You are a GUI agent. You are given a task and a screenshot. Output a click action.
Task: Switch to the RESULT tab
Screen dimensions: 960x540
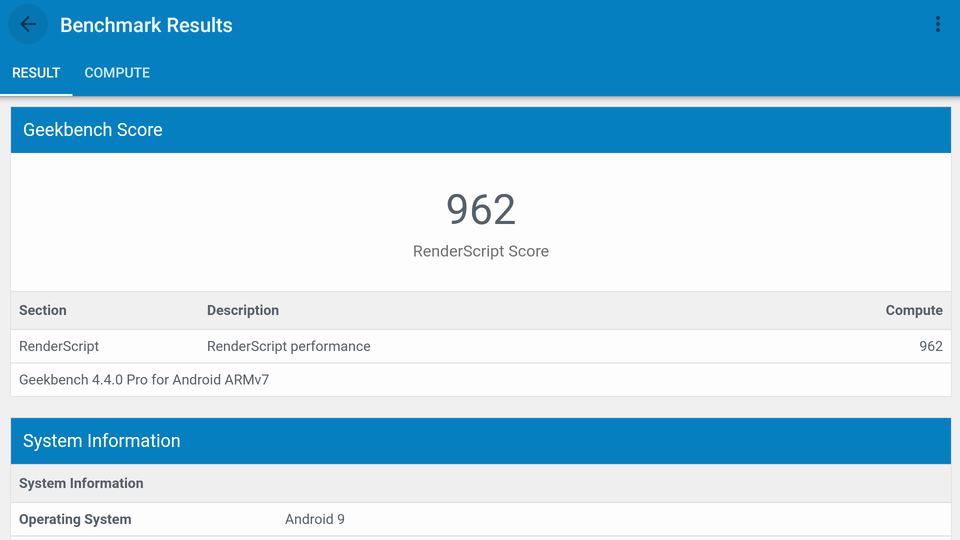point(36,73)
